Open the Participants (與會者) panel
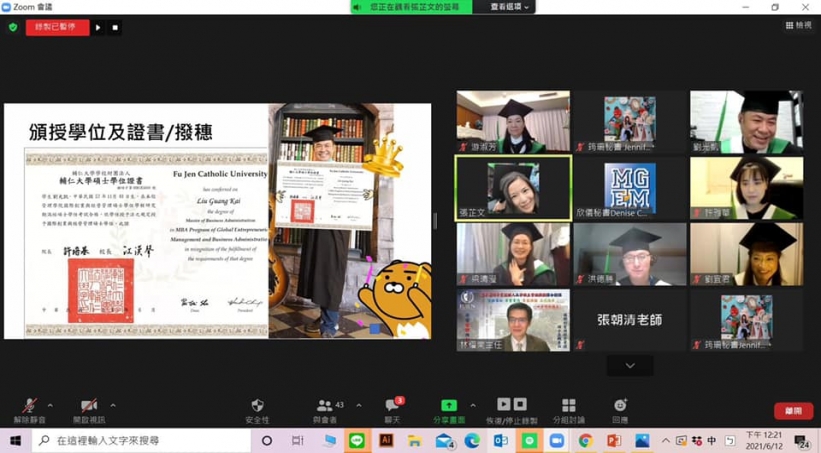 point(326,409)
